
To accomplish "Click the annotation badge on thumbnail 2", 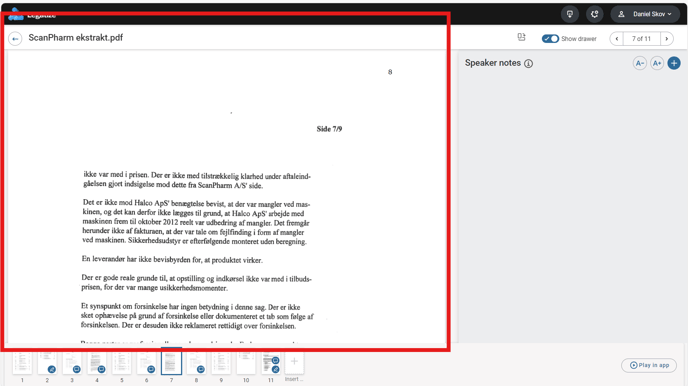I will [52, 369].
